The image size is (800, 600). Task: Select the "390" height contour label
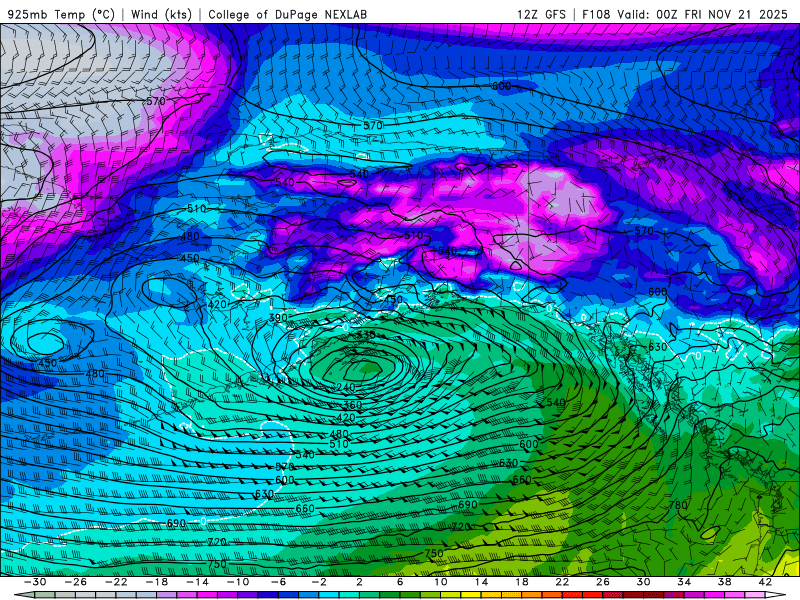[x=278, y=317]
